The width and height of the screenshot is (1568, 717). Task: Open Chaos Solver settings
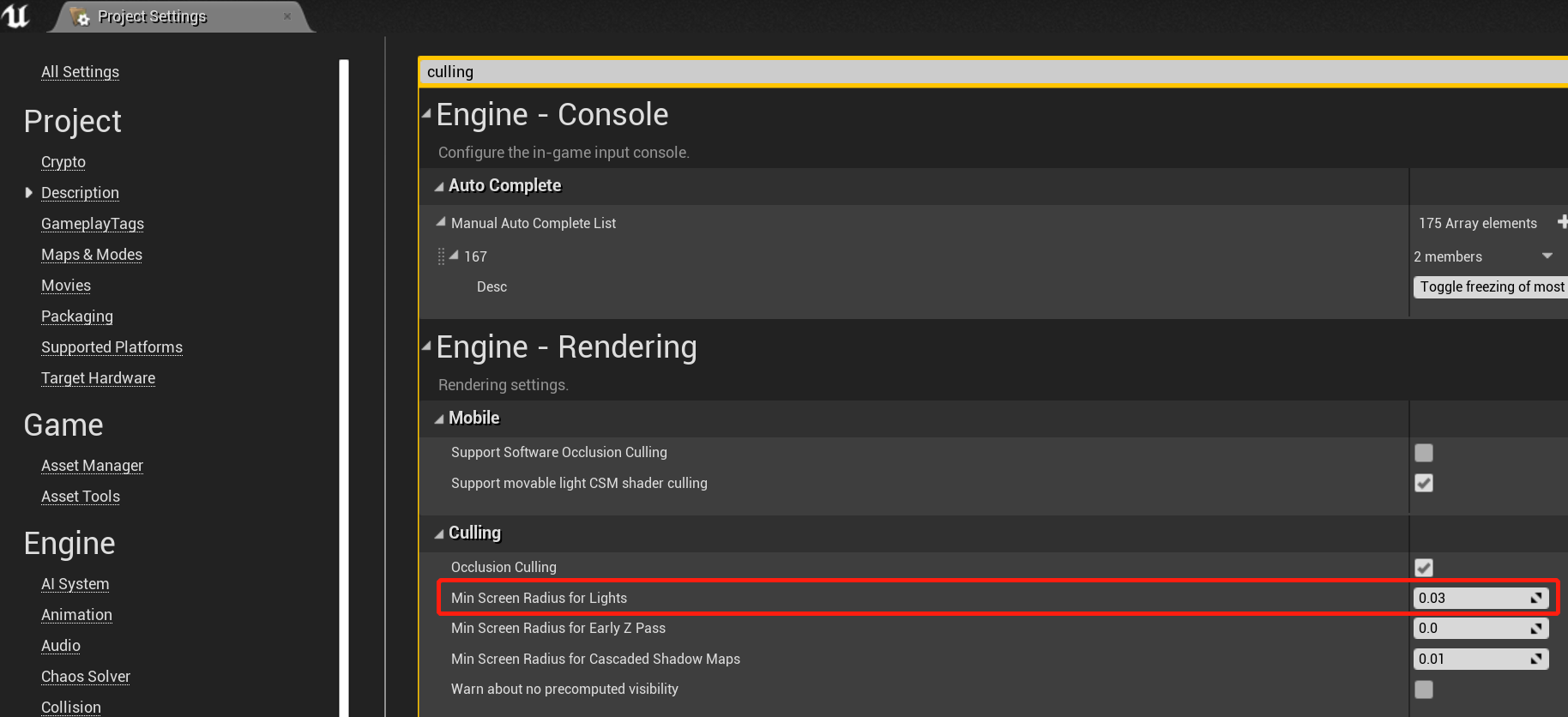coord(86,677)
